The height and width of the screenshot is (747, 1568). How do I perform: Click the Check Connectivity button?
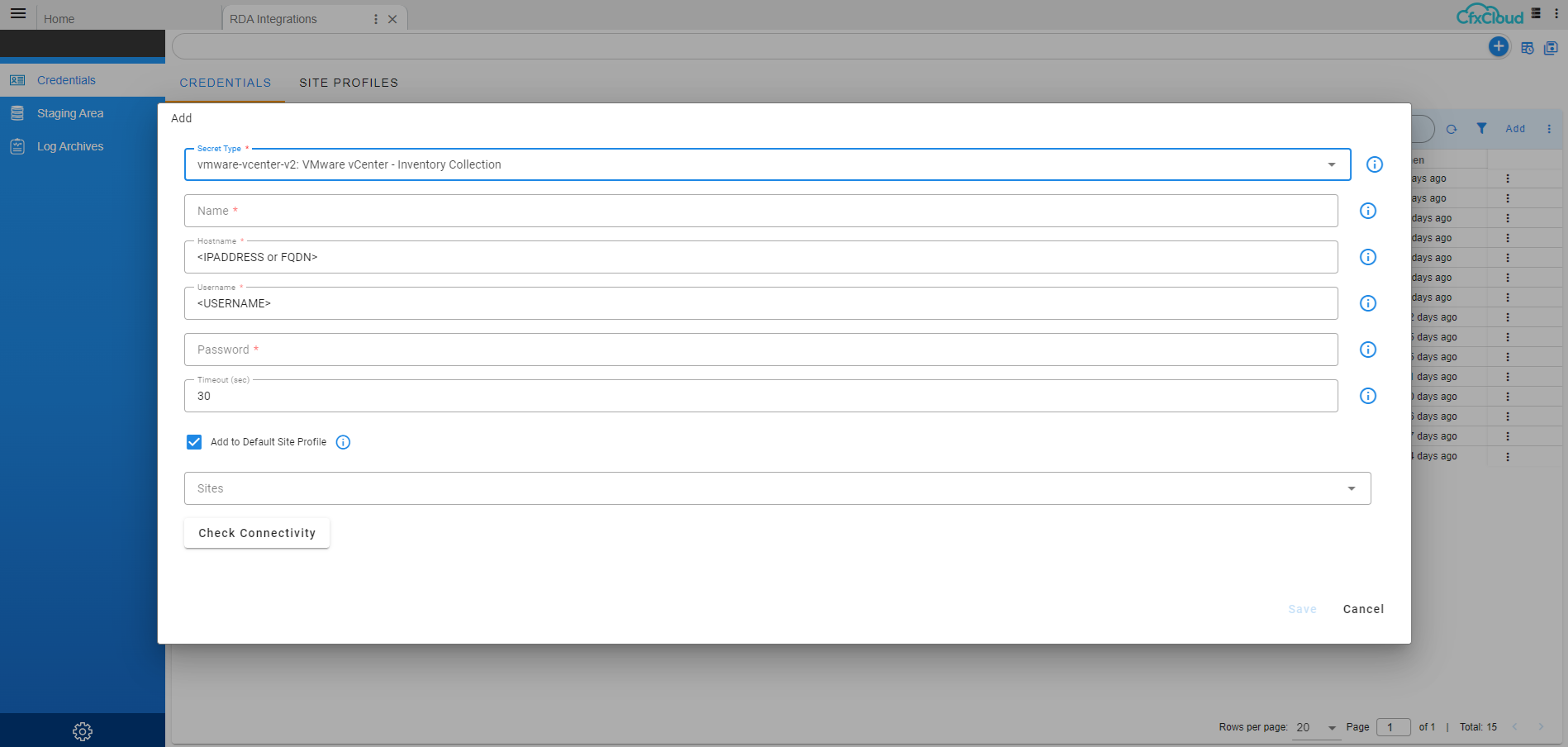click(x=257, y=533)
